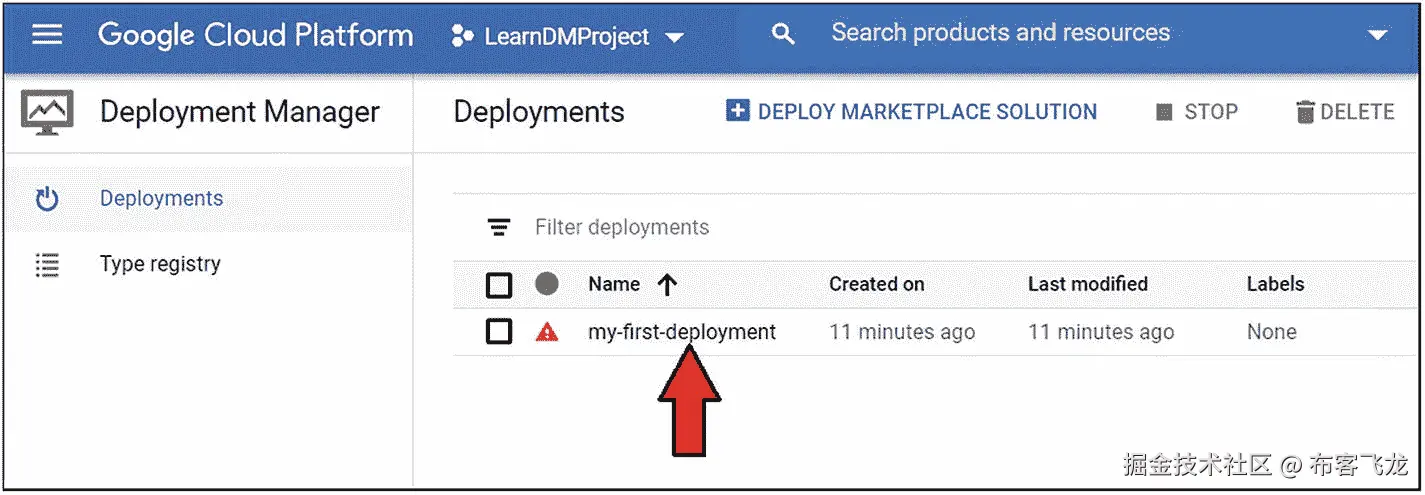Open Type registry in the sidebar
The height and width of the screenshot is (495, 1425).
[x=160, y=265]
